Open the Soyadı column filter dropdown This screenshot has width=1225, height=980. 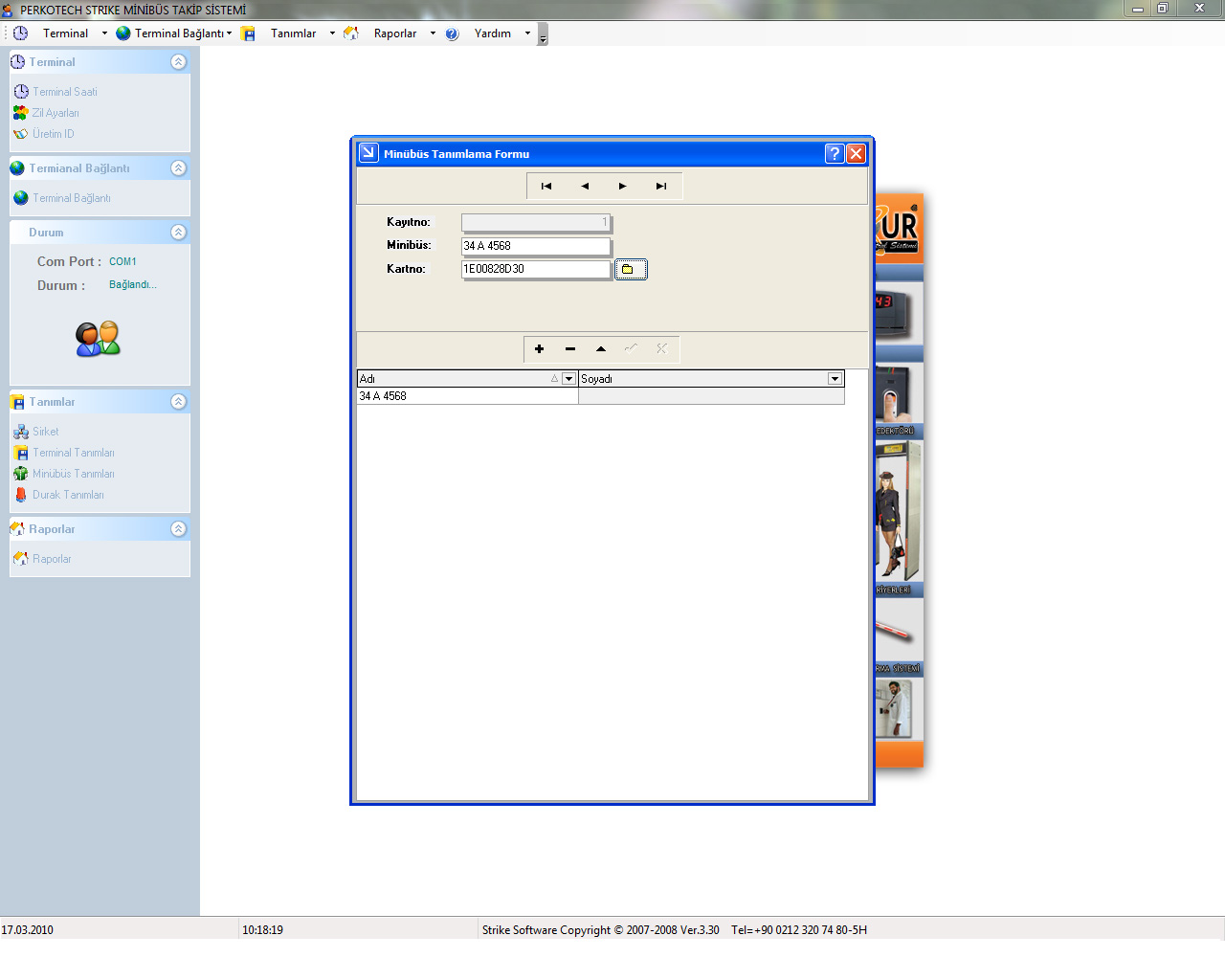point(835,379)
